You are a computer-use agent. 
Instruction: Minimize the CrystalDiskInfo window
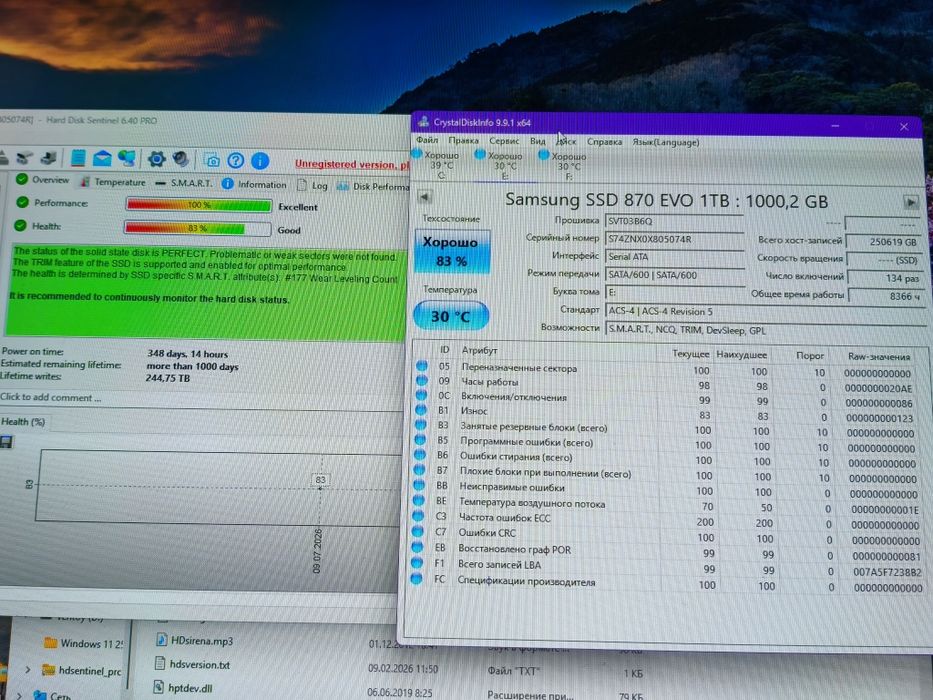(835, 126)
